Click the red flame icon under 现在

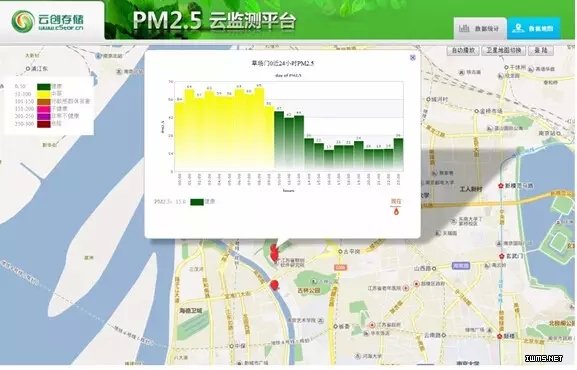(x=396, y=211)
